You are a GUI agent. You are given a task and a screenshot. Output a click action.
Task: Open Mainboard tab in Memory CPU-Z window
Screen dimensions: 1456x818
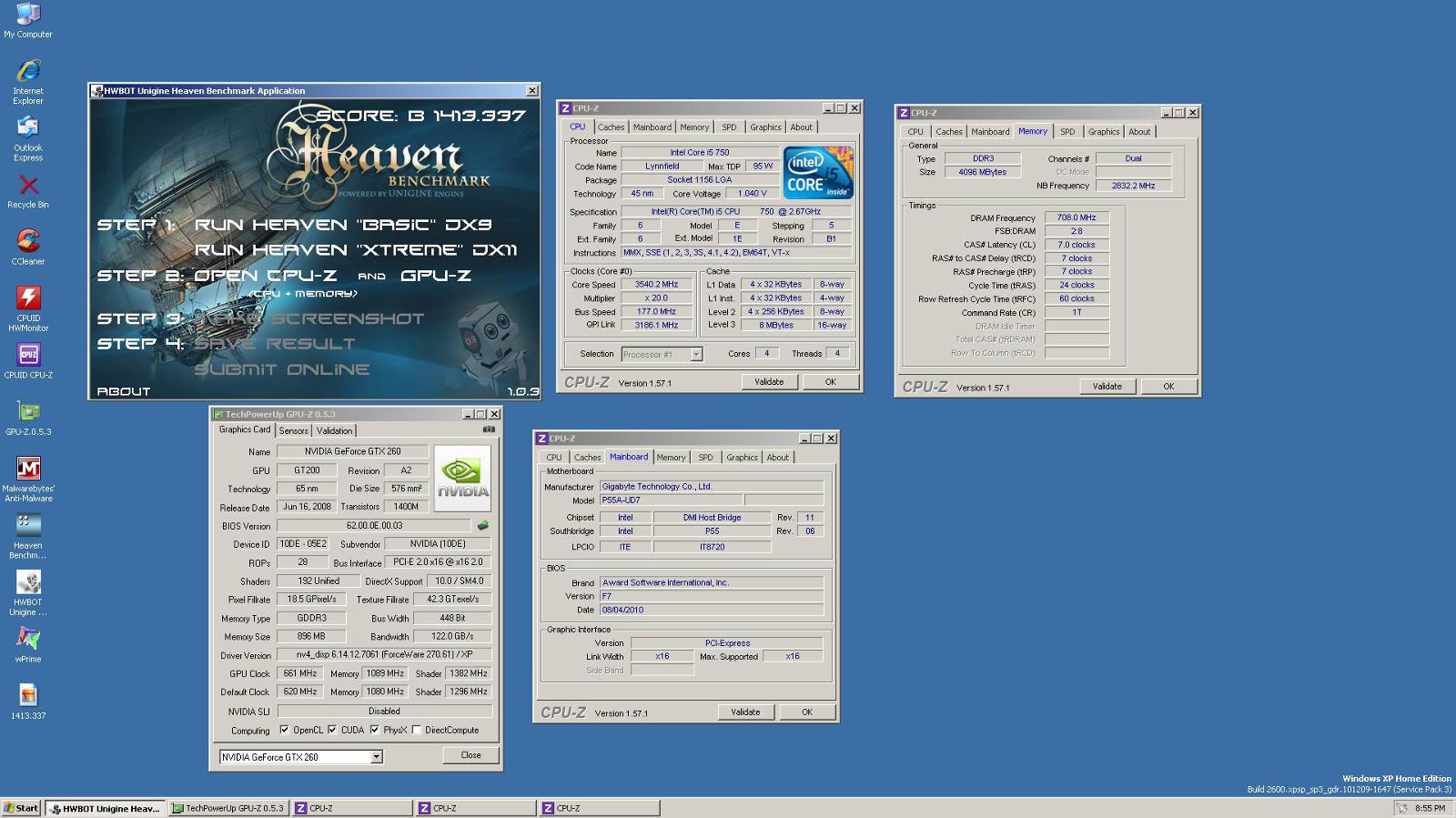(x=990, y=132)
